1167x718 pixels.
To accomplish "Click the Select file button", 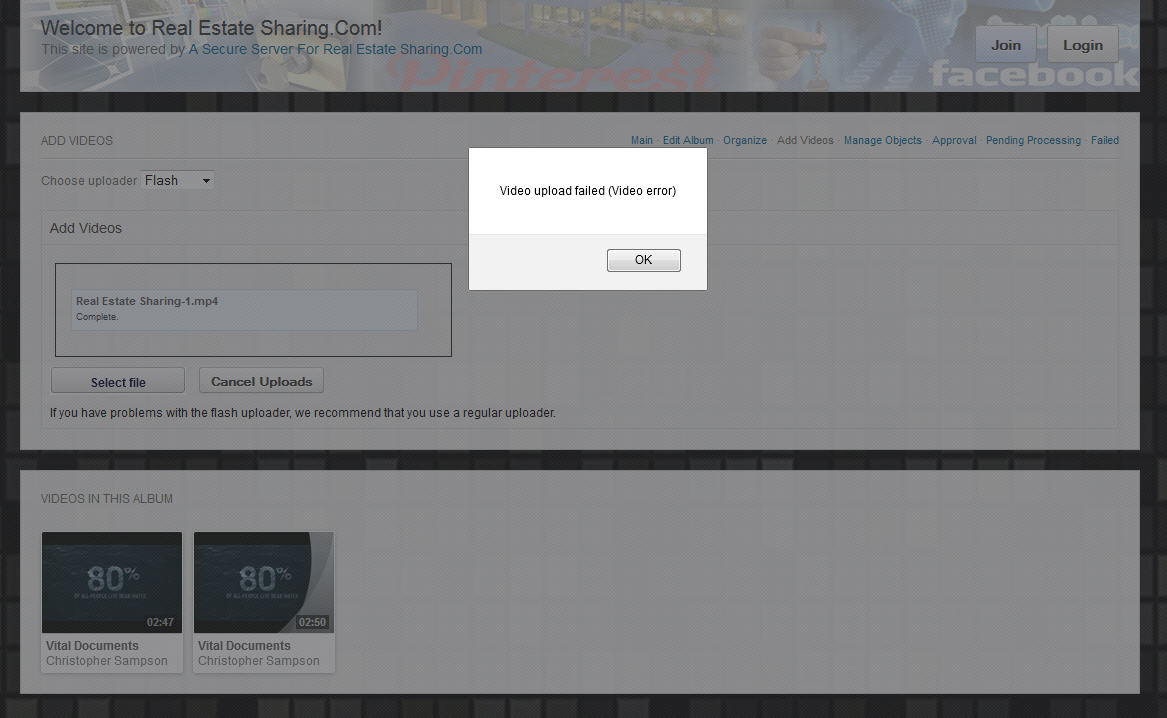I will (x=118, y=382).
